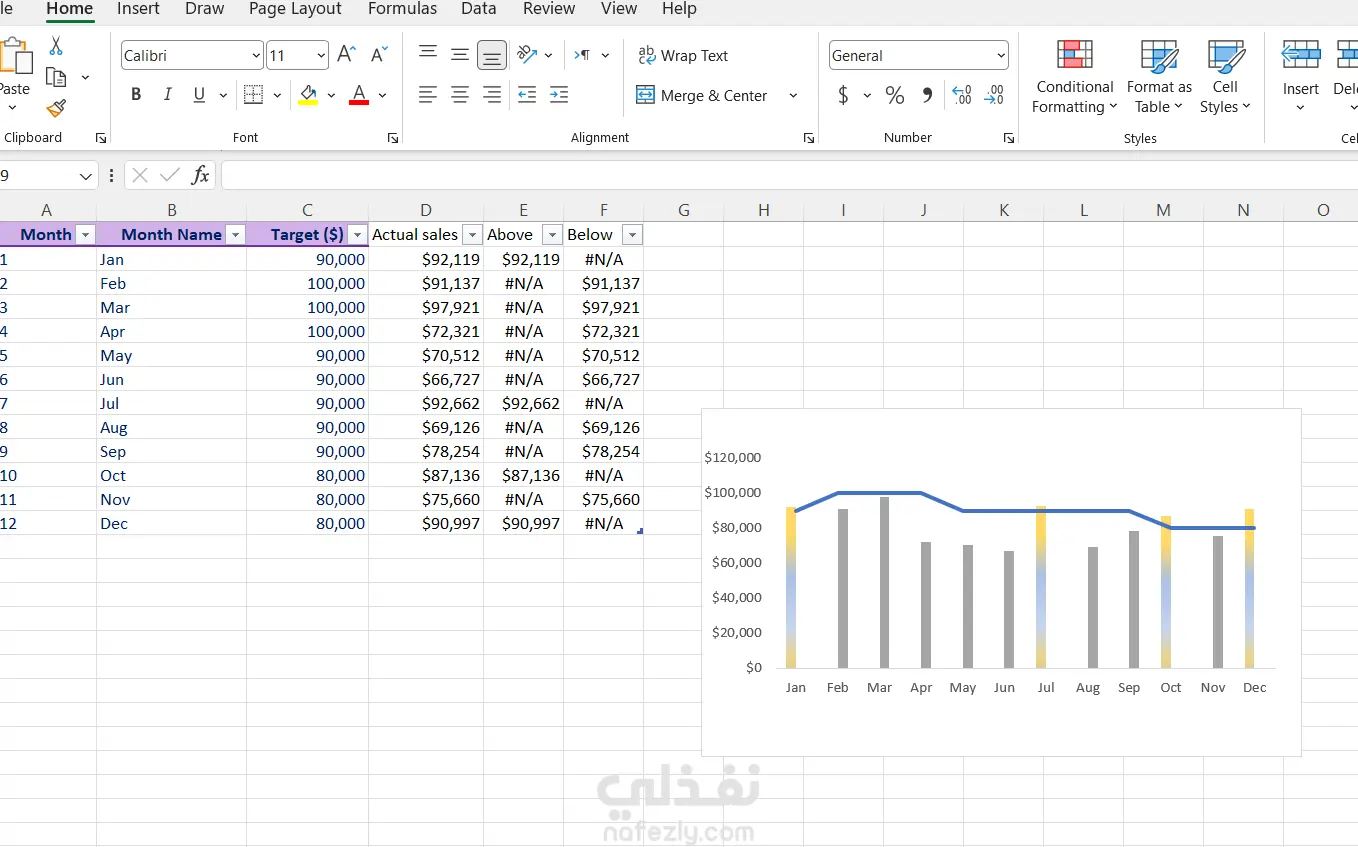
Task: Click the Copy icon
Action: click(x=57, y=78)
